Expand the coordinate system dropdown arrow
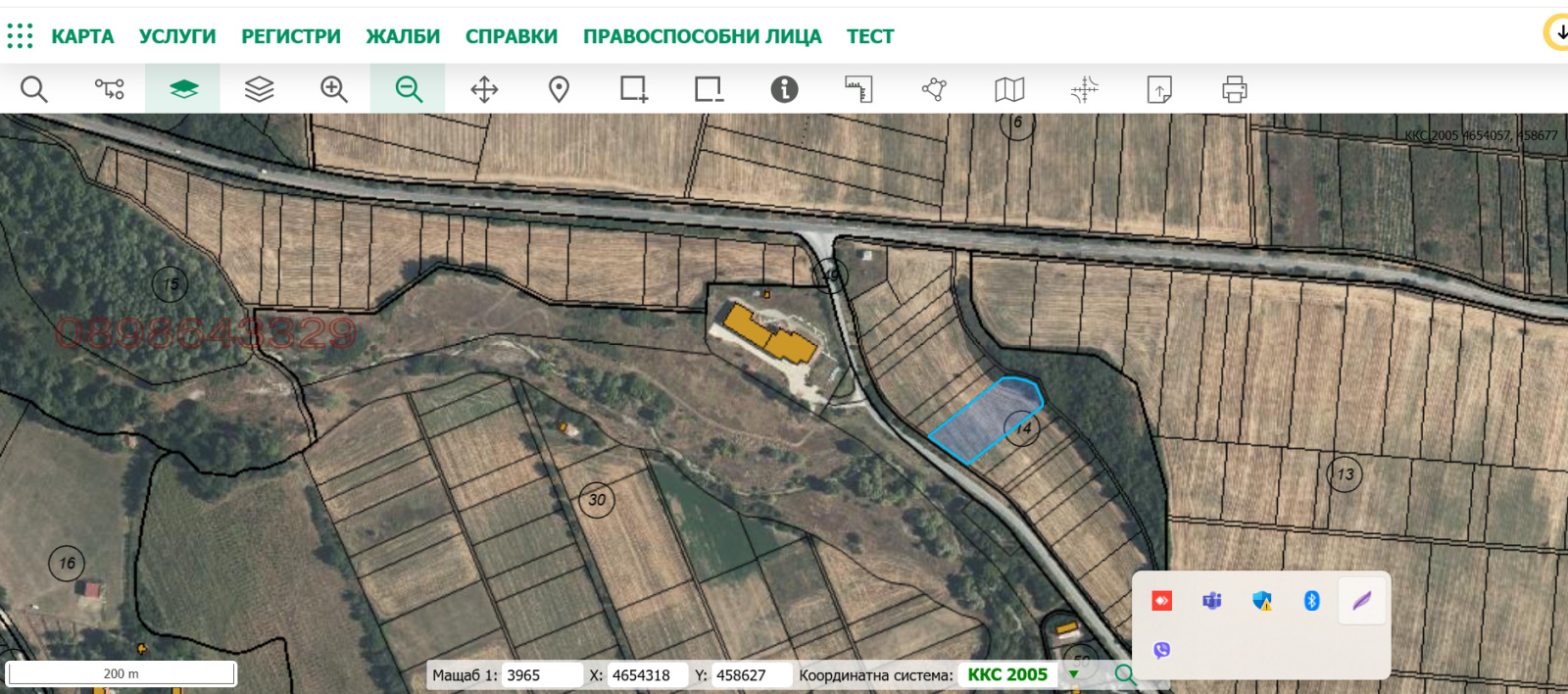This screenshot has width=1568, height=694. tap(1074, 674)
